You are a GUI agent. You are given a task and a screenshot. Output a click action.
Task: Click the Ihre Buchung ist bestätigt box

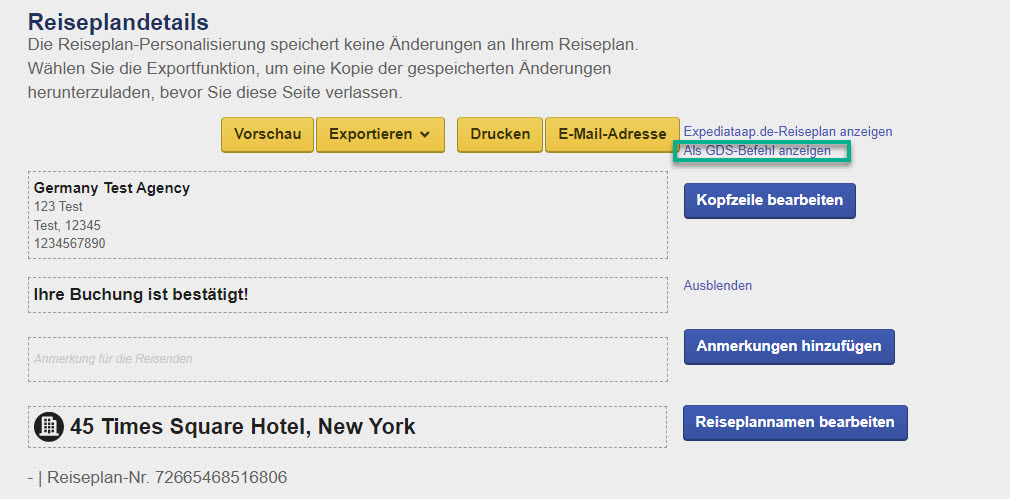pos(348,295)
